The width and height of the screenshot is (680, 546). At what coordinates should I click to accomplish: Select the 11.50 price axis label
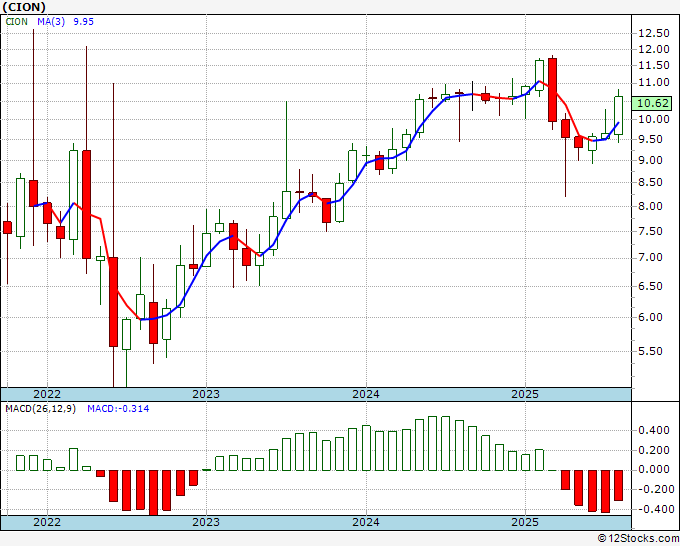point(654,65)
